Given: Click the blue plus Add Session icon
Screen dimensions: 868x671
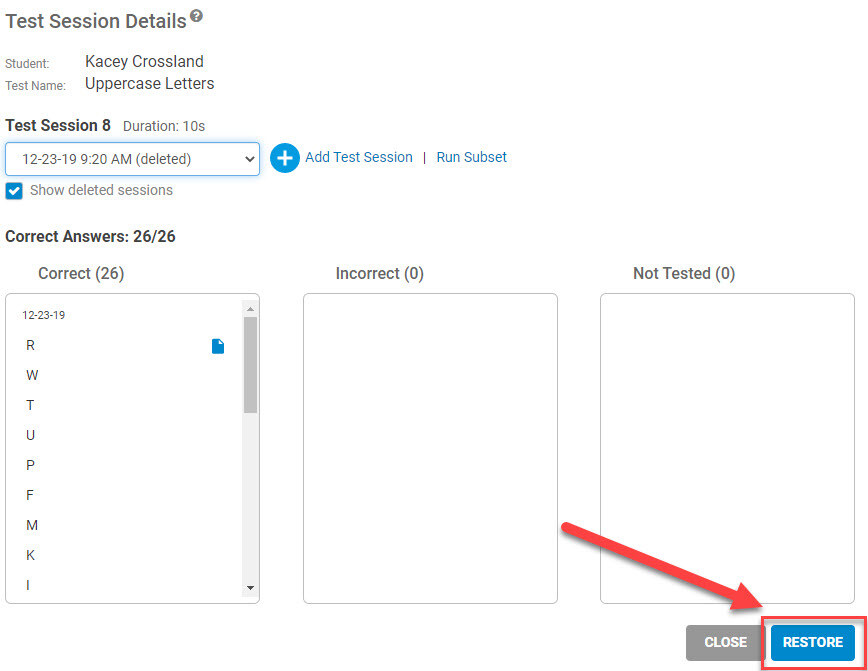Looking at the screenshot, I should (284, 158).
